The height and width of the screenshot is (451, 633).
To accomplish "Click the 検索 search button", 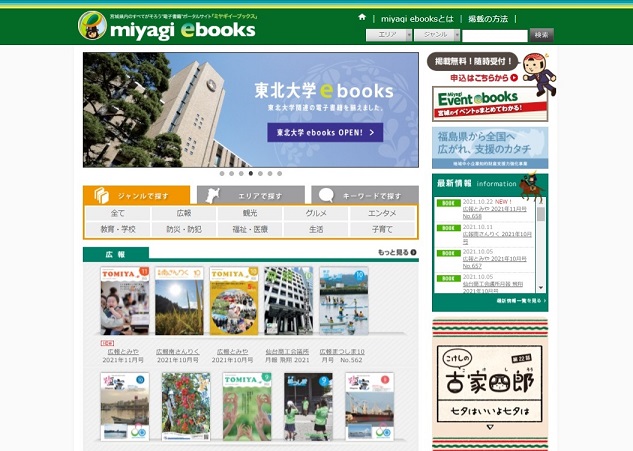I will [x=541, y=35].
